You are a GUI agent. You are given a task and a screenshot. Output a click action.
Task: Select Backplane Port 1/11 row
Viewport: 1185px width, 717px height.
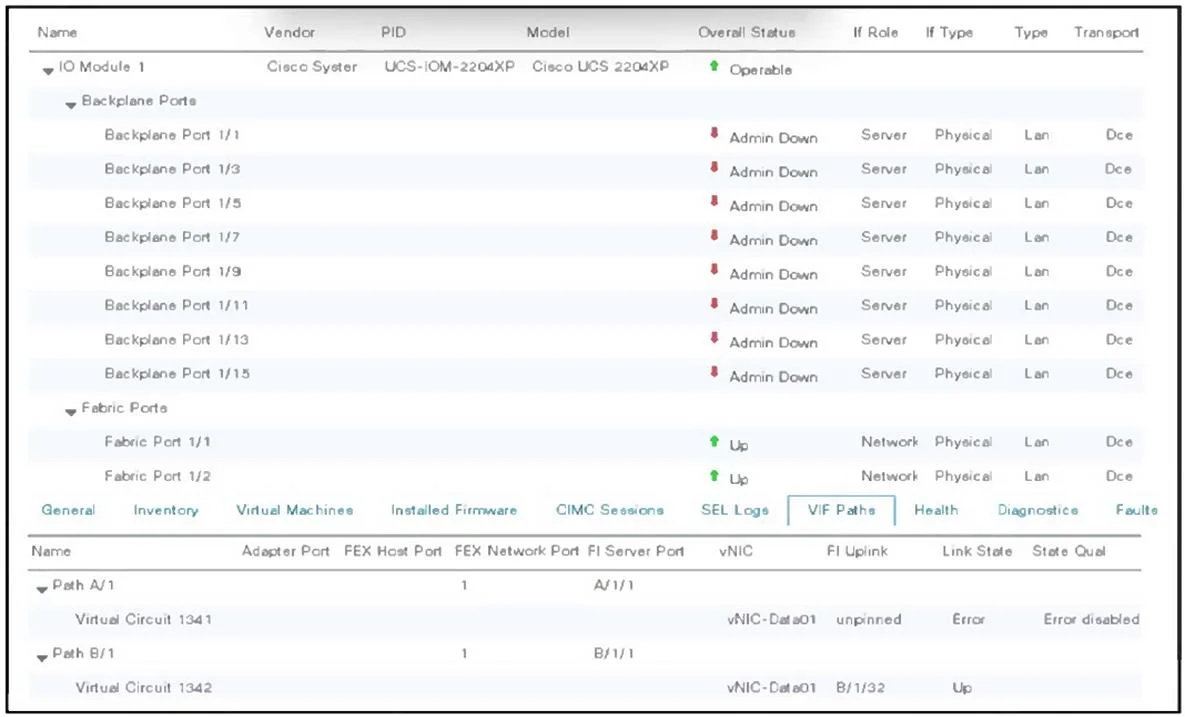(x=586, y=305)
